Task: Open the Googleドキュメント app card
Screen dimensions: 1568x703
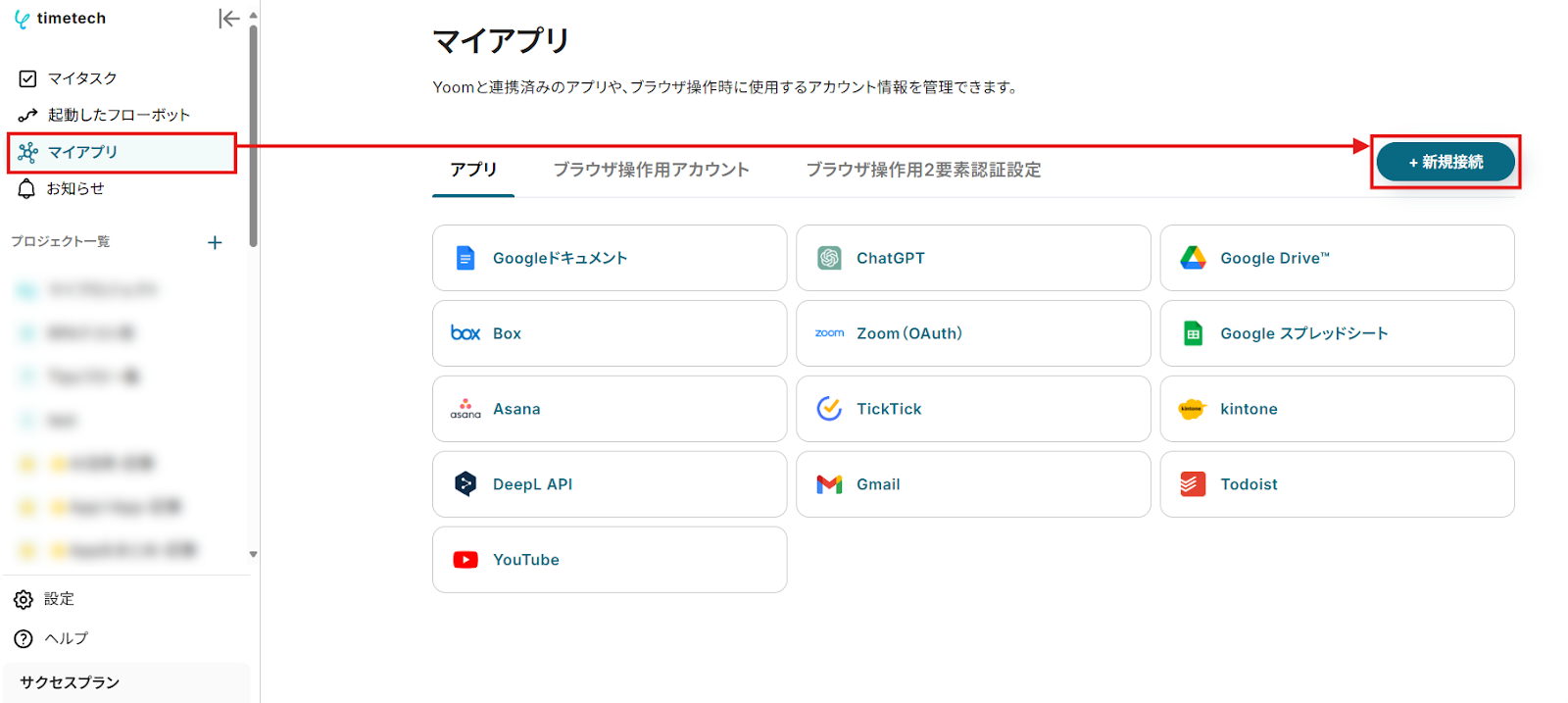Action: coord(610,258)
